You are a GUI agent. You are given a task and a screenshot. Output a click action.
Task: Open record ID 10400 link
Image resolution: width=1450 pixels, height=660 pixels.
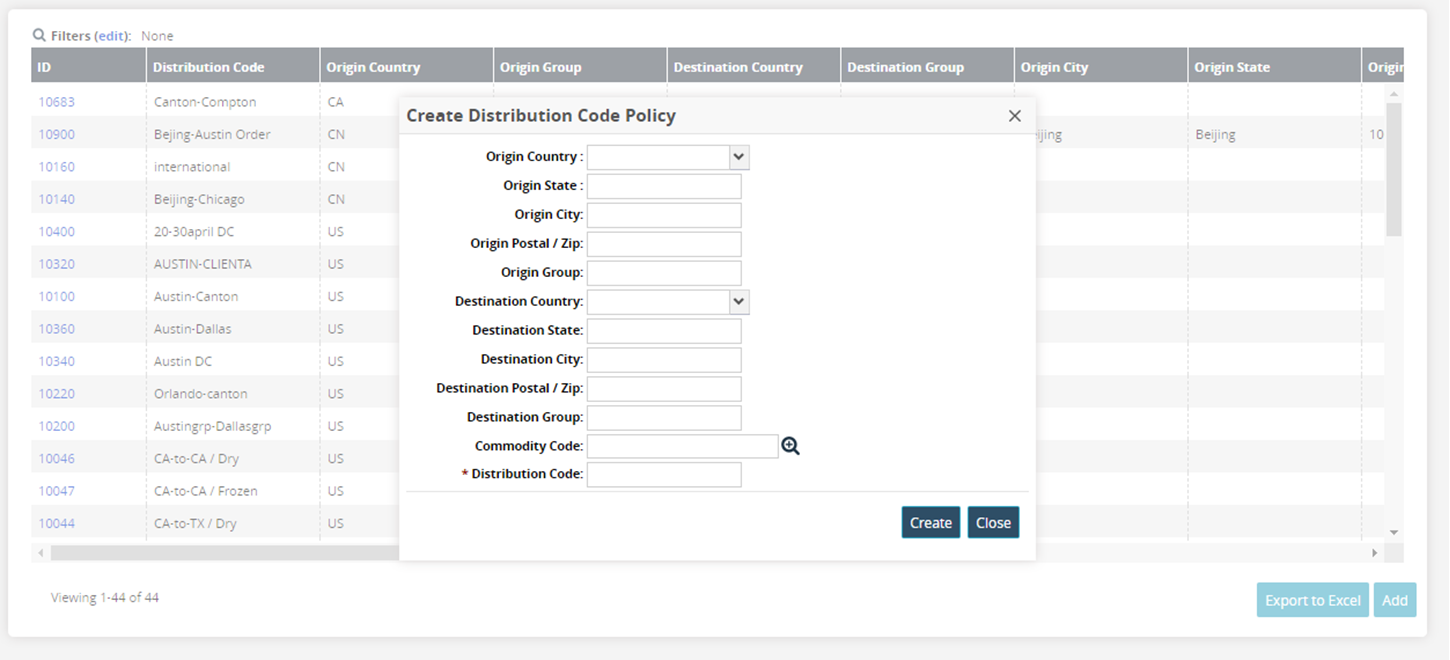56,232
